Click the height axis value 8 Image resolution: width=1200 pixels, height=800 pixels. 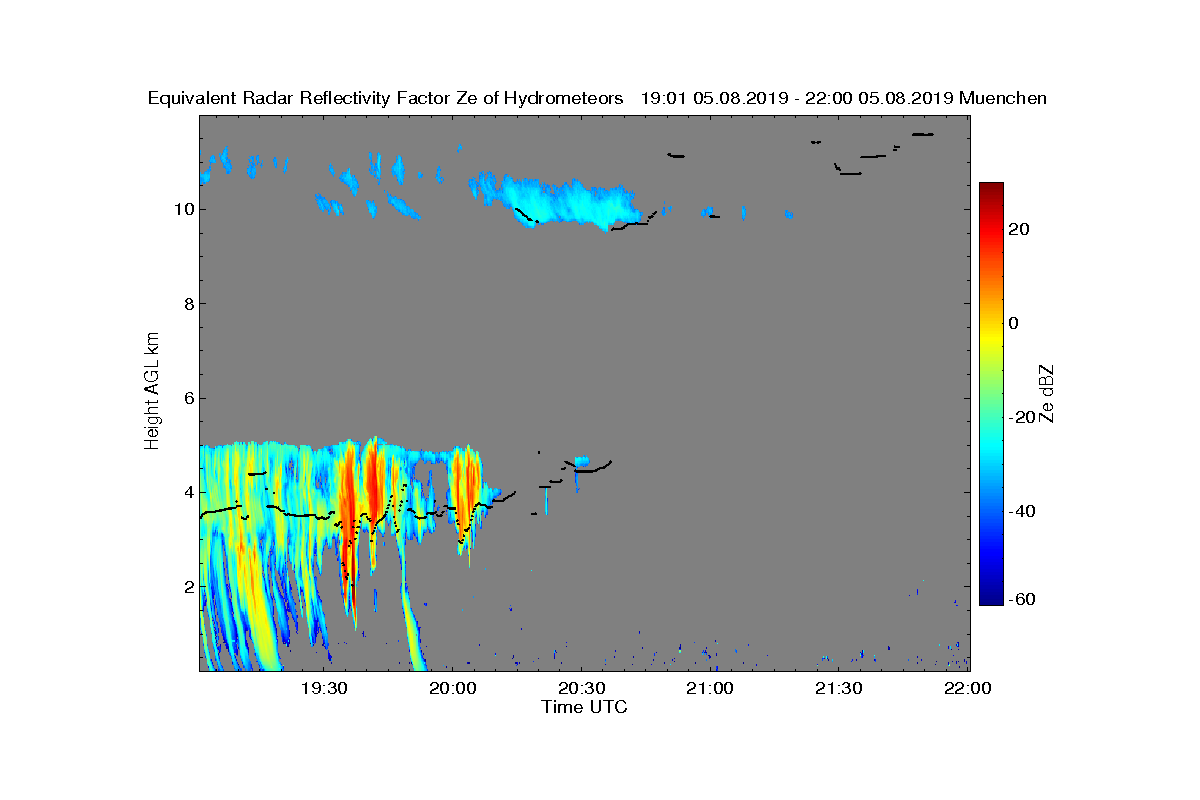click(x=190, y=304)
